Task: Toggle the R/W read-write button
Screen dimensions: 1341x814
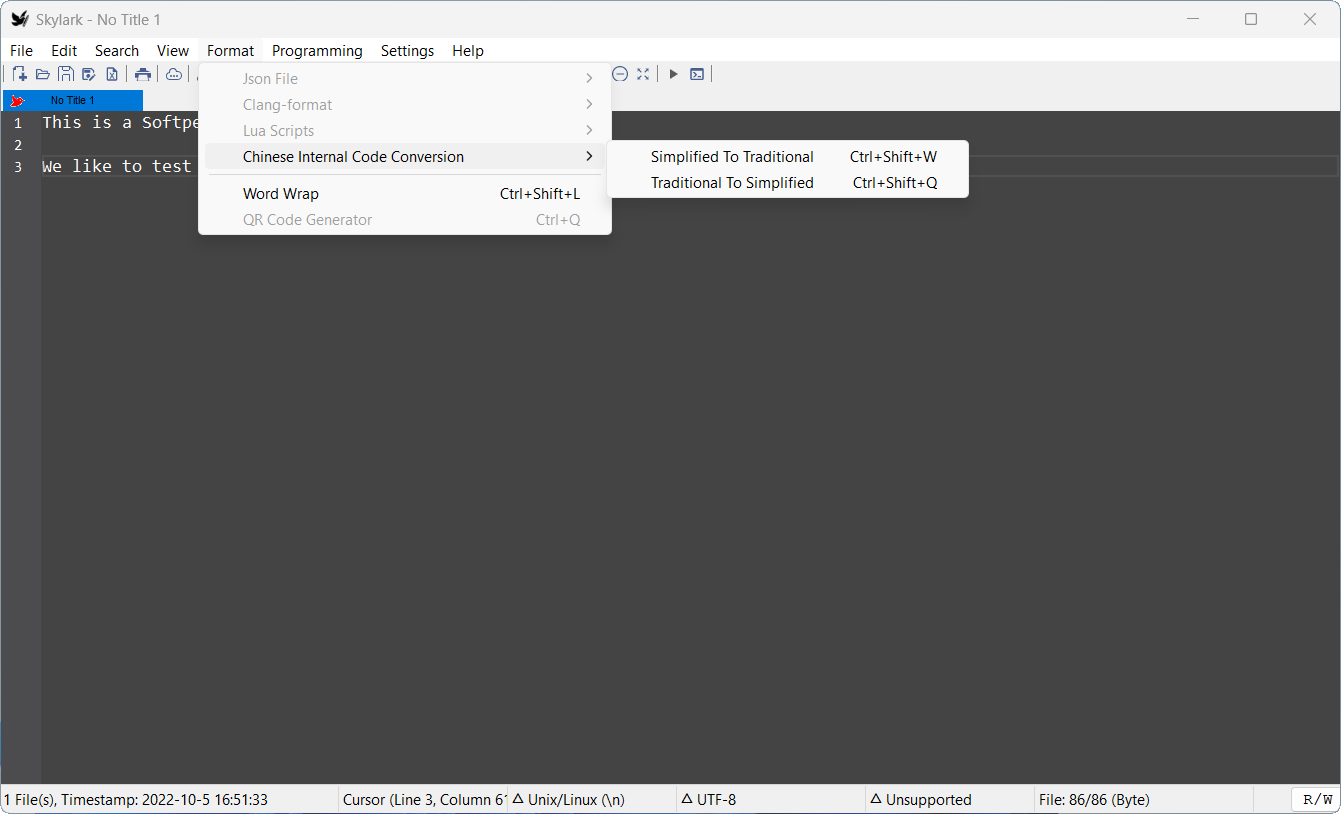Action: [1317, 799]
